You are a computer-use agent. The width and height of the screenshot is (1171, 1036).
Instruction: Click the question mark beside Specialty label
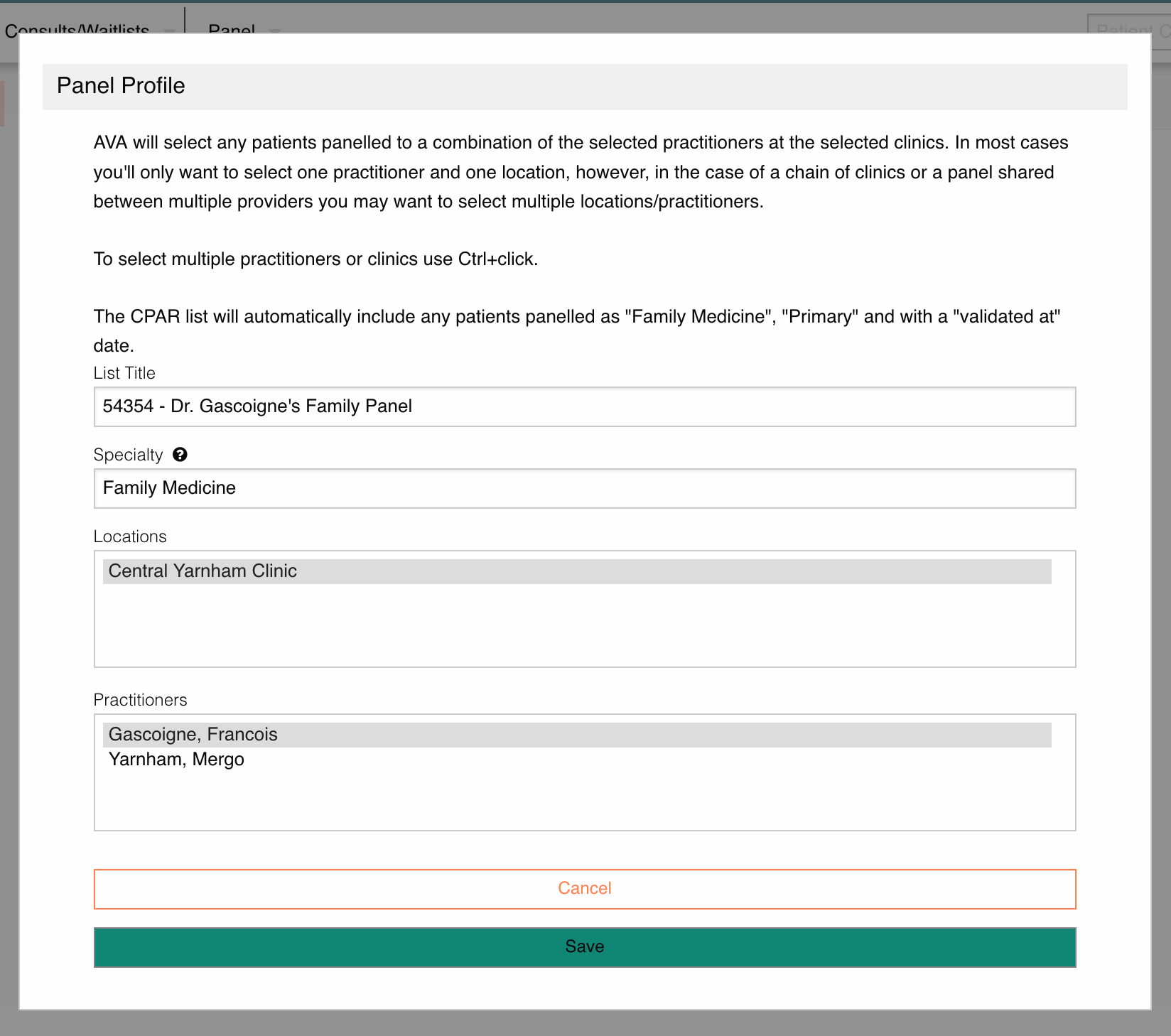click(x=180, y=455)
